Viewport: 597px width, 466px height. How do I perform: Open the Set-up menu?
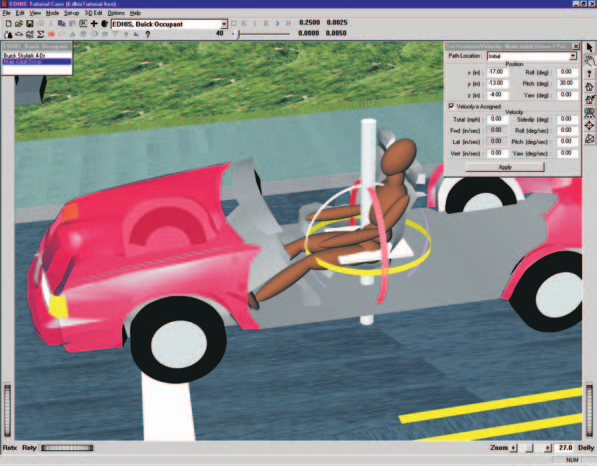tap(71, 13)
